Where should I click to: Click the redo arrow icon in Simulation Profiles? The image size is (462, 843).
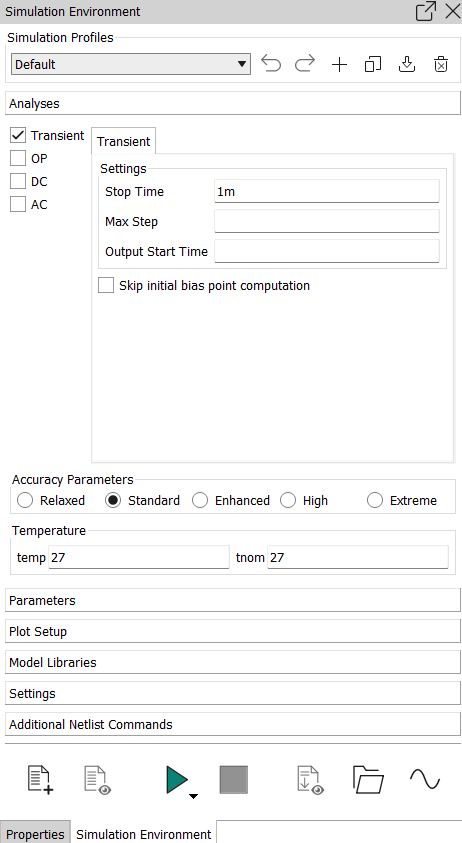305,65
